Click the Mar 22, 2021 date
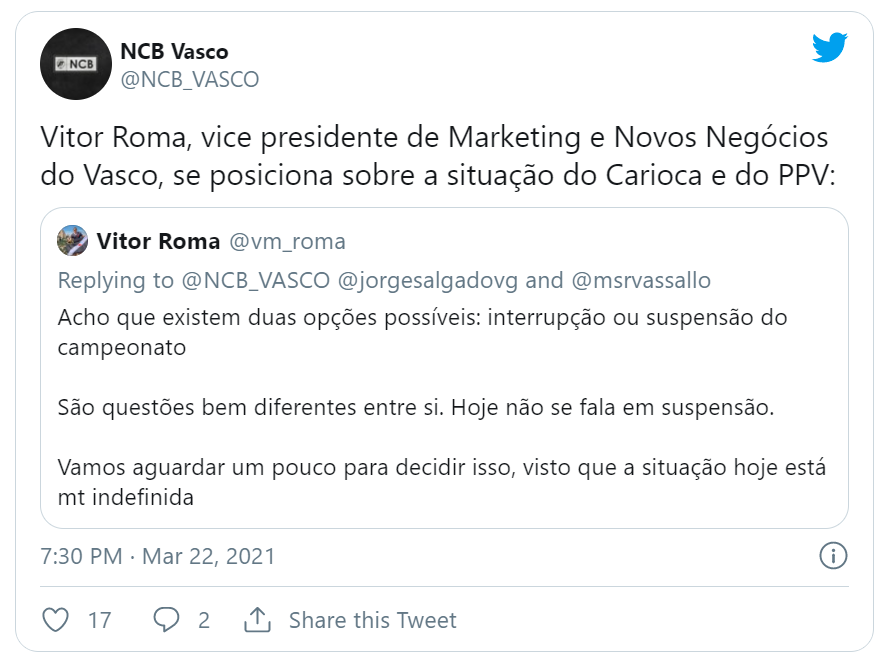 click(x=208, y=556)
